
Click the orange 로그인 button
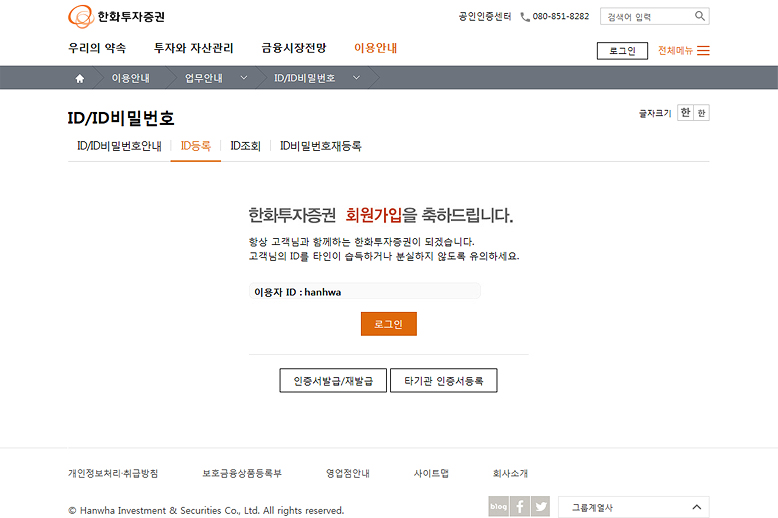pos(389,324)
